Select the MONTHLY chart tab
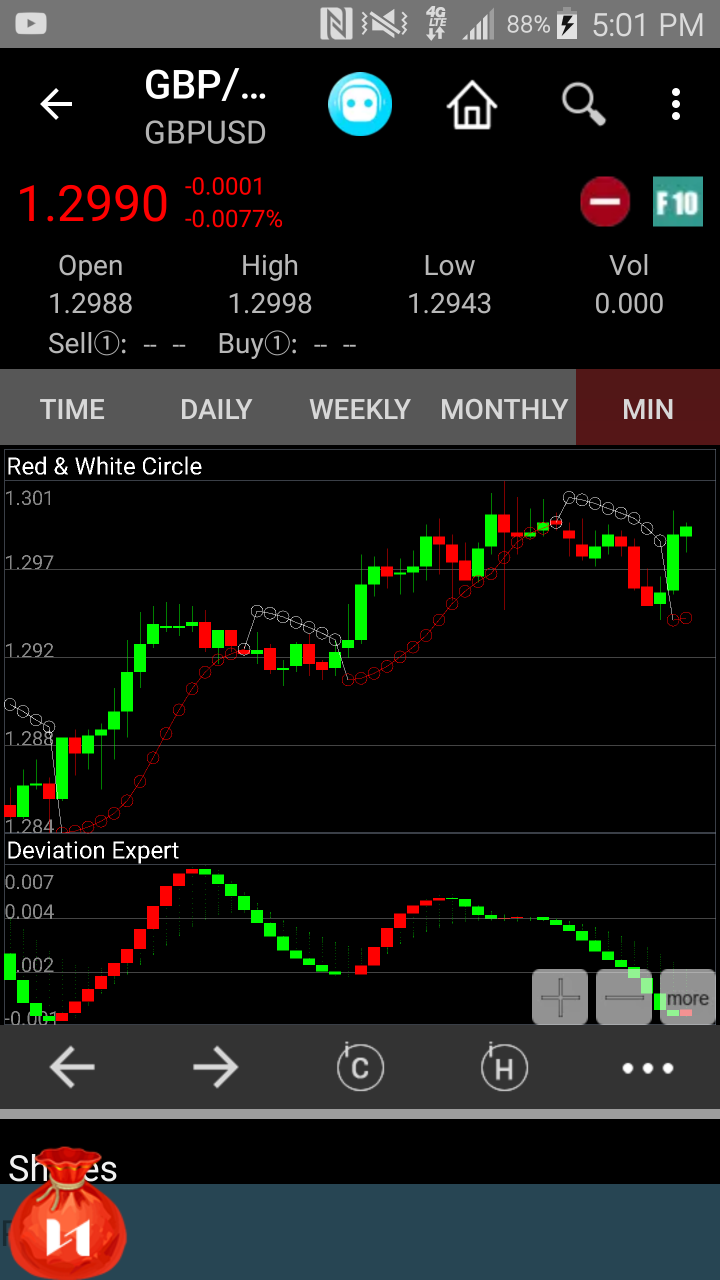Screen dimensions: 720x1280 504,408
